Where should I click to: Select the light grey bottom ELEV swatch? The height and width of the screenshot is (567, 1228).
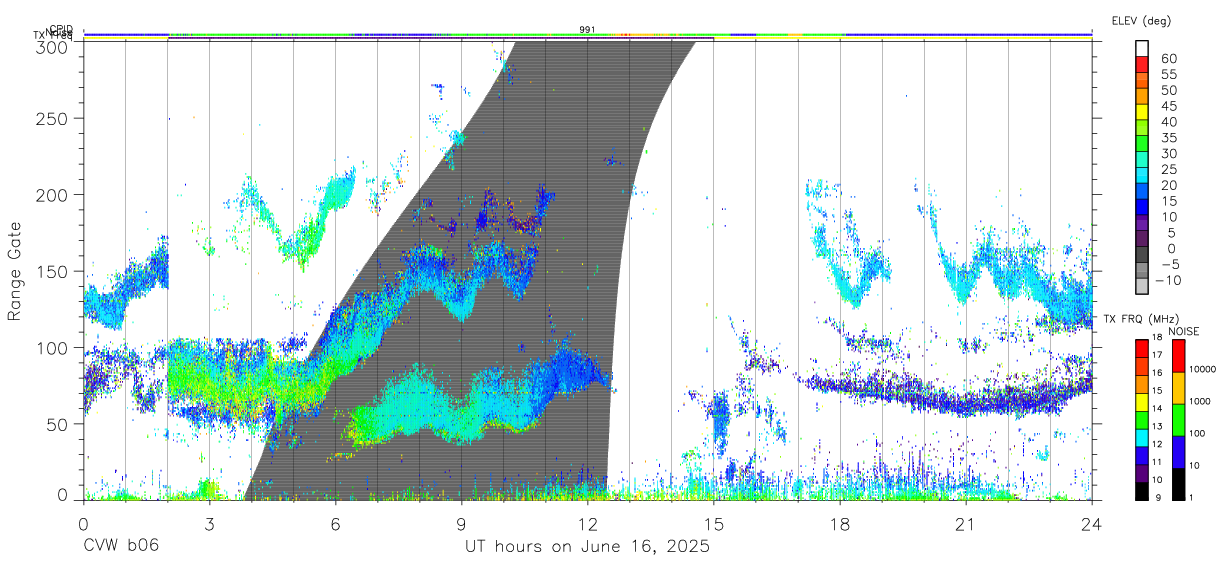[x=1143, y=287]
